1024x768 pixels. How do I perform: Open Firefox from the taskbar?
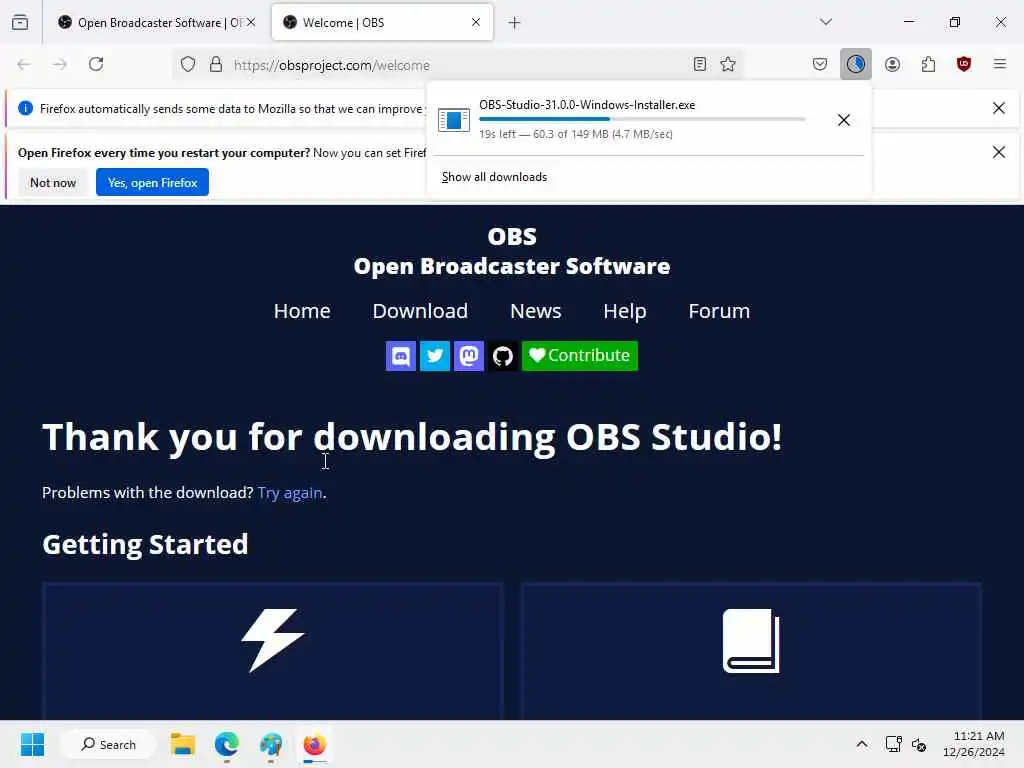click(x=315, y=744)
